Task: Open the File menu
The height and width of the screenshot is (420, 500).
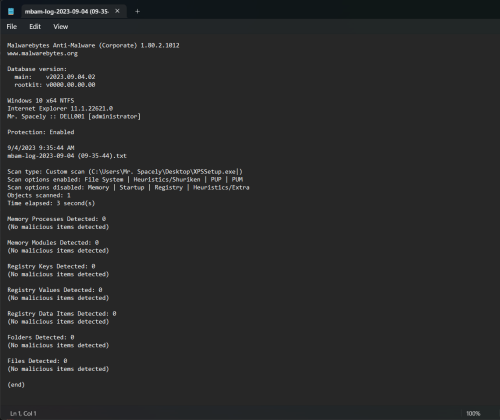Action: (x=12, y=27)
